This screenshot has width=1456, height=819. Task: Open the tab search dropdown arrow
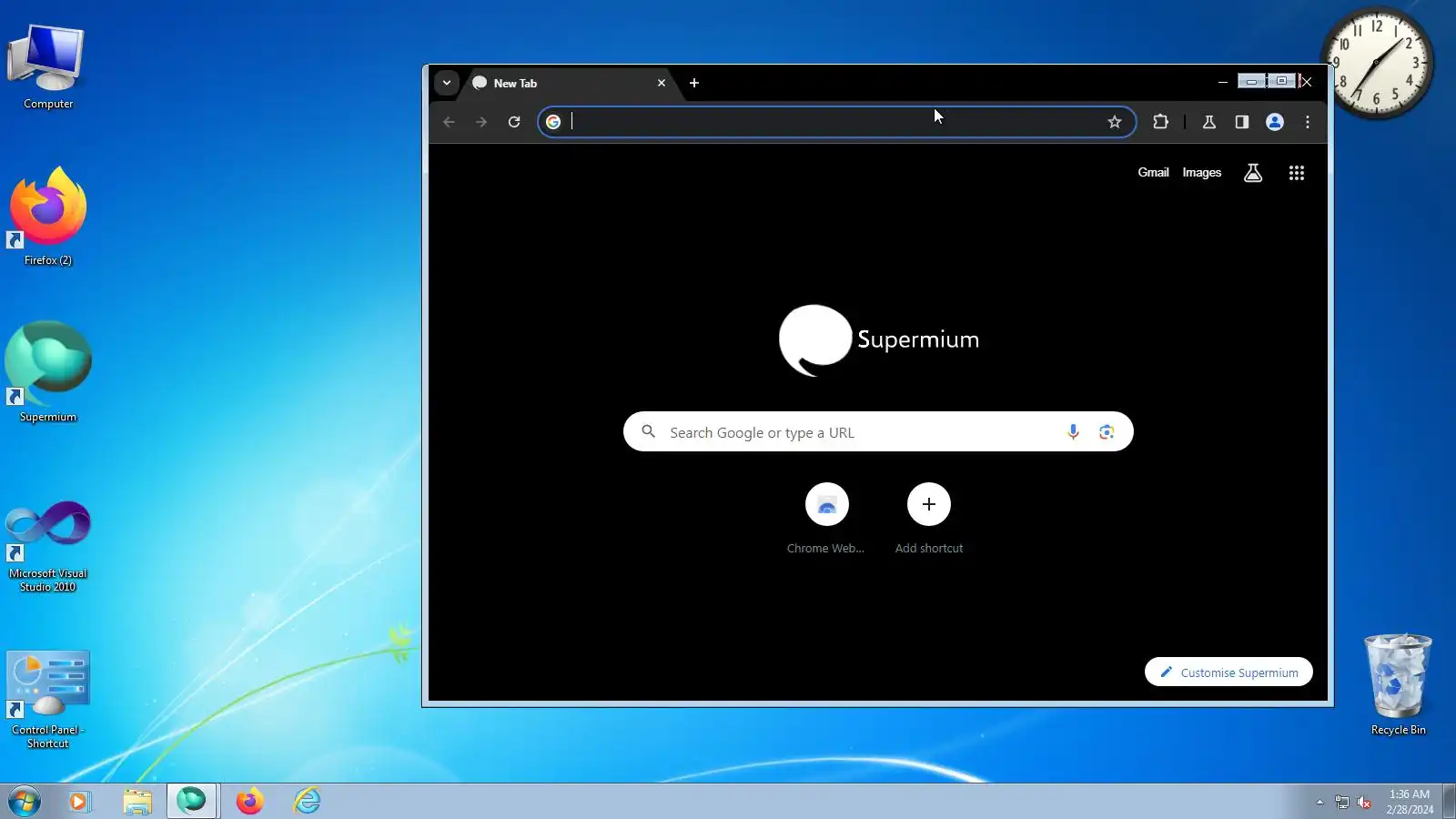(446, 83)
